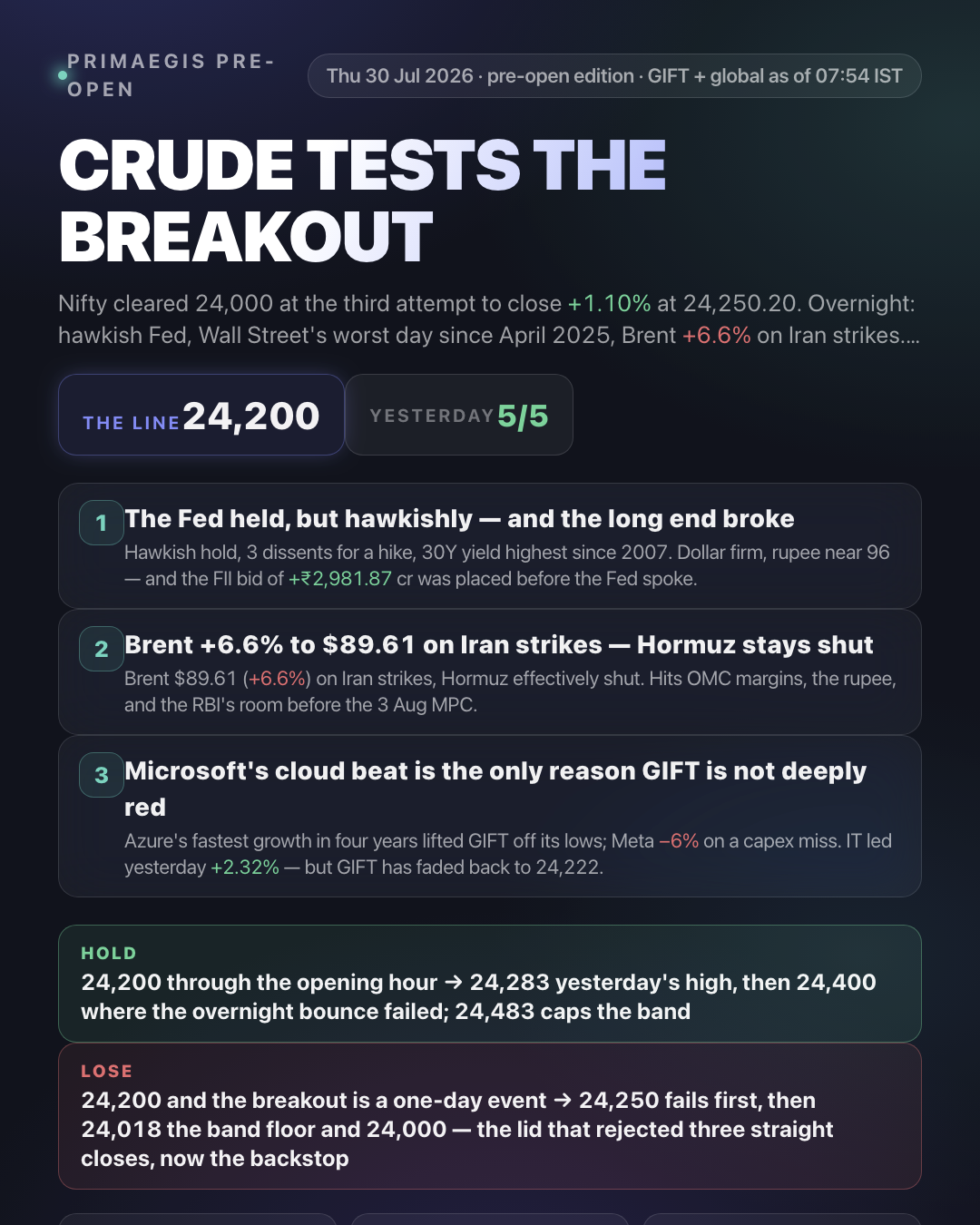Click the number 3 badge
This screenshot has width=980, height=1225.
[102, 775]
